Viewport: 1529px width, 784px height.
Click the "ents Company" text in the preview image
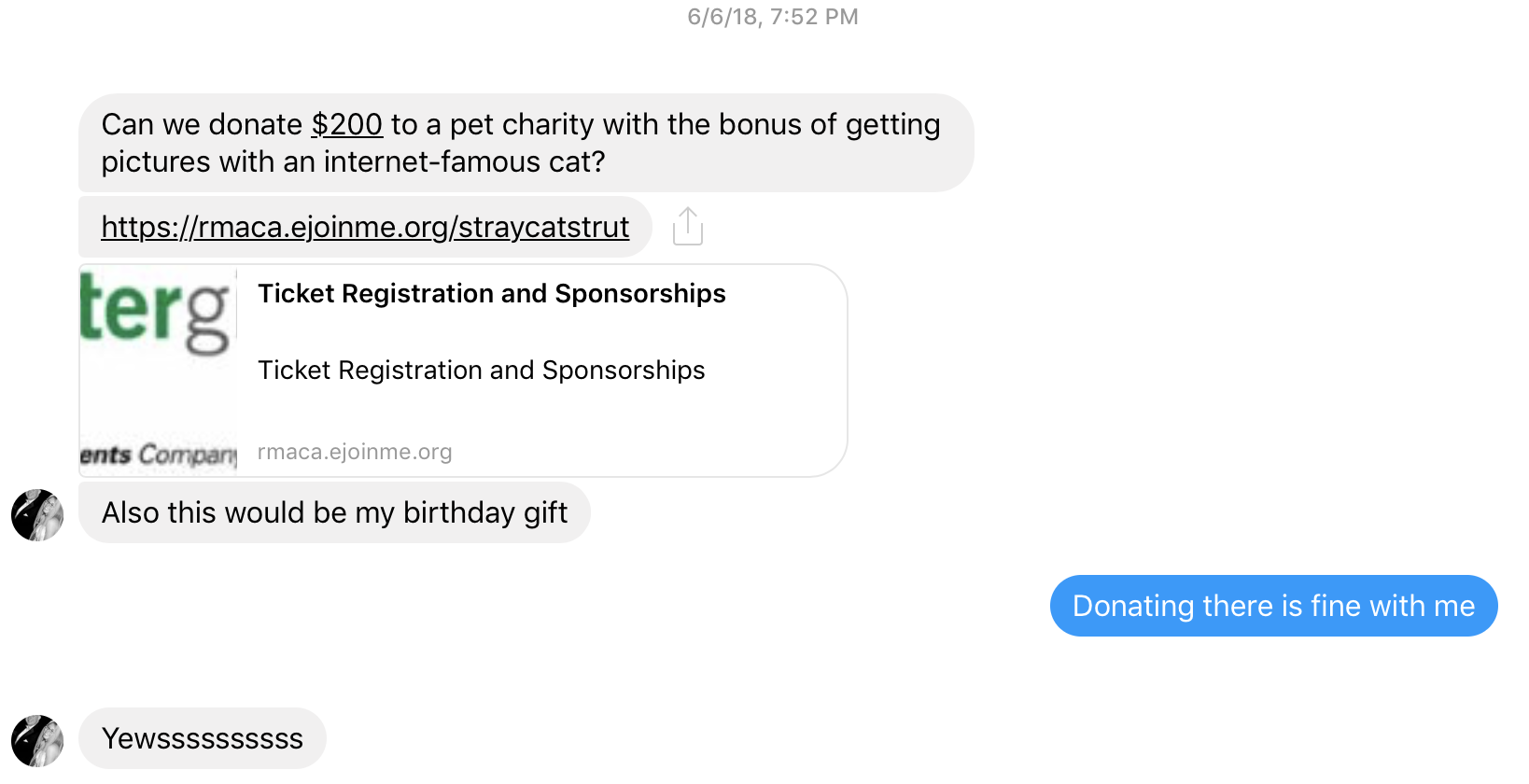click(x=158, y=455)
